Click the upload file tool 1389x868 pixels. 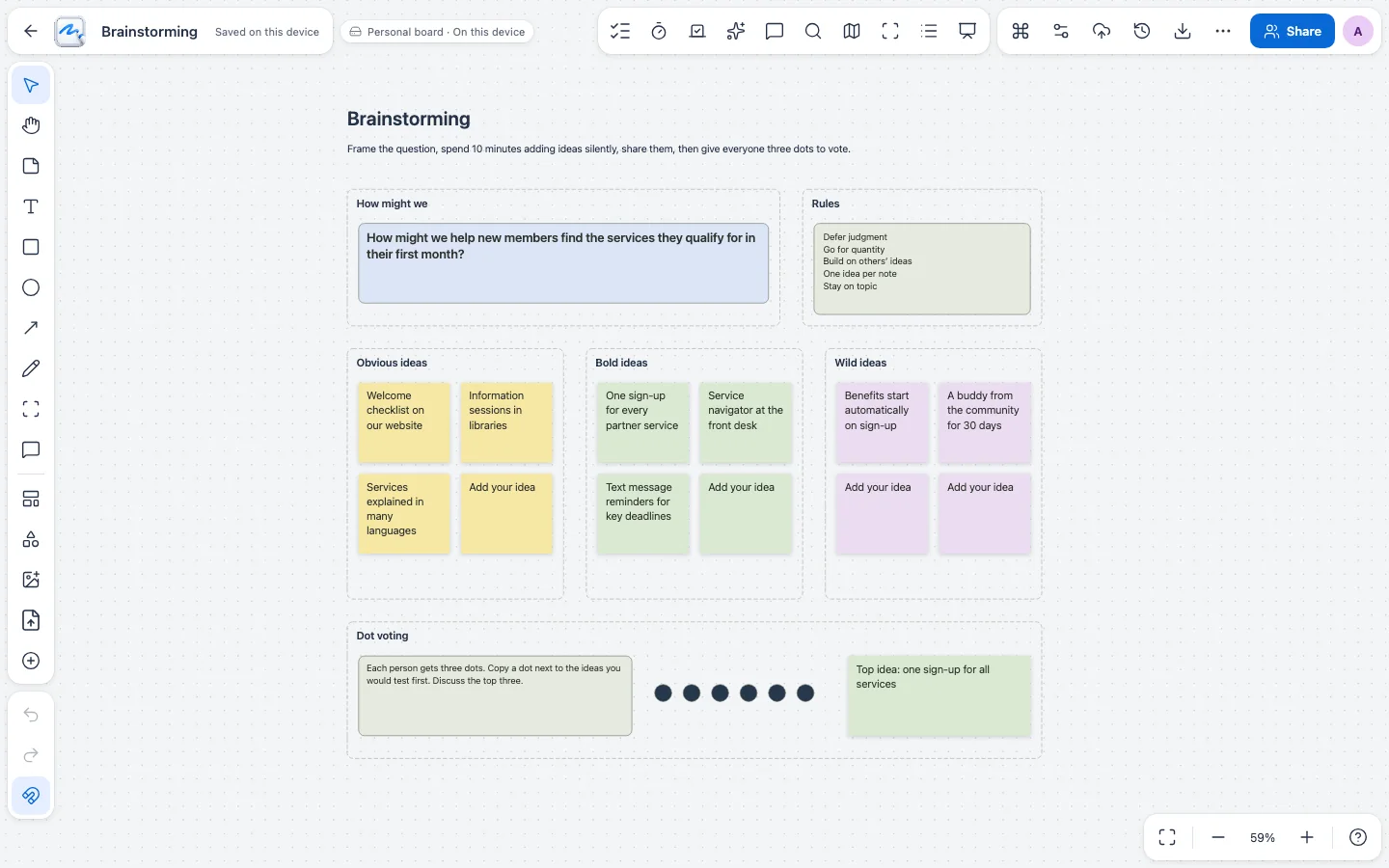31,620
